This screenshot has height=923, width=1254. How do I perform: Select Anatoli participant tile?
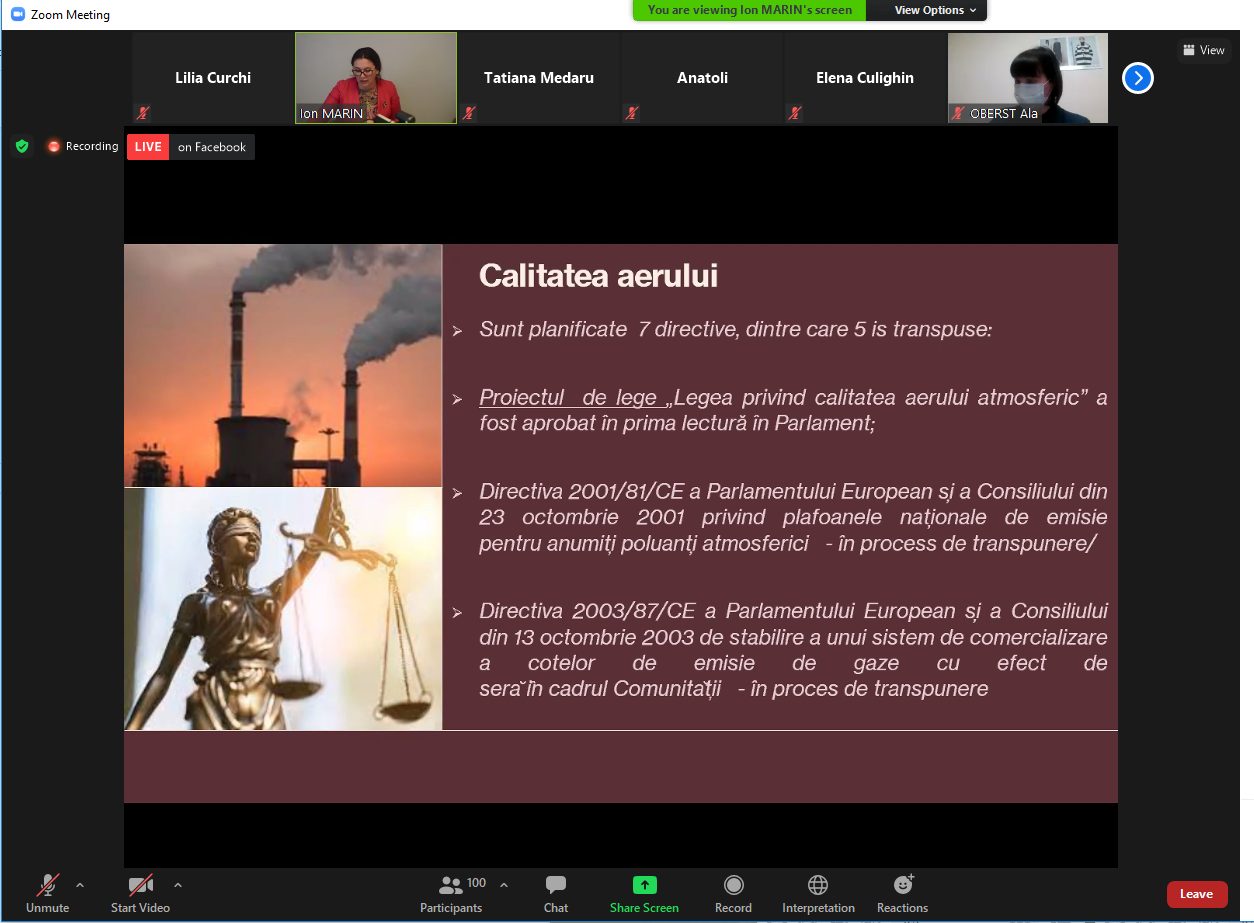702,78
